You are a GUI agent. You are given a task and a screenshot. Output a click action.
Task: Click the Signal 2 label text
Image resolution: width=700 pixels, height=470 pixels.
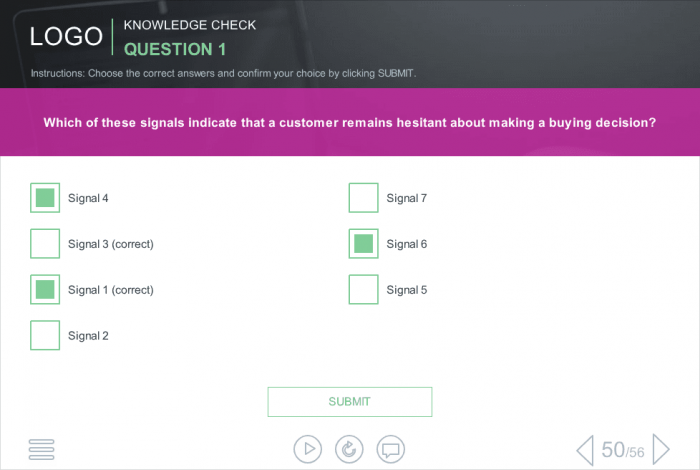(88, 336)
